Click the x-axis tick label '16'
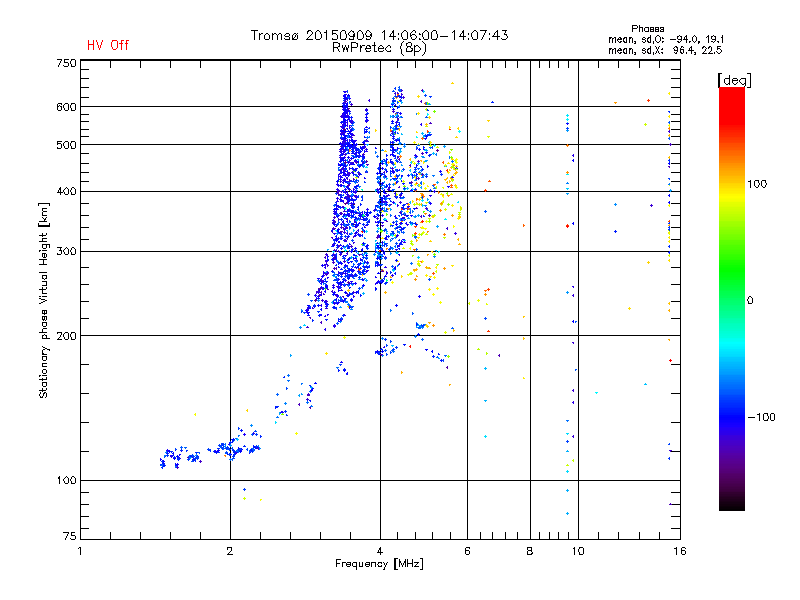The image size is (800, 600). (x=680, y=551)
